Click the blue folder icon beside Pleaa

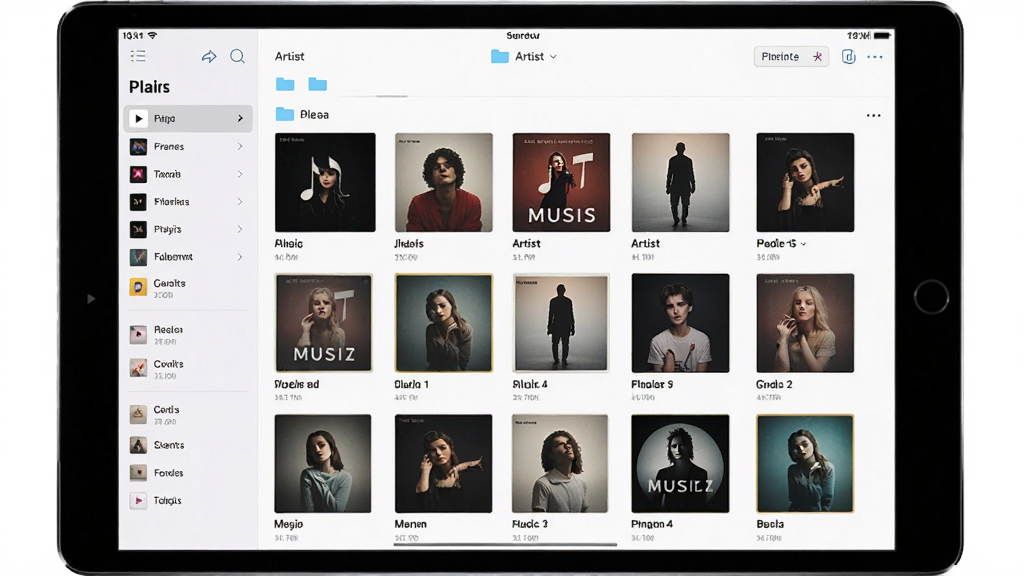[285, 114]
